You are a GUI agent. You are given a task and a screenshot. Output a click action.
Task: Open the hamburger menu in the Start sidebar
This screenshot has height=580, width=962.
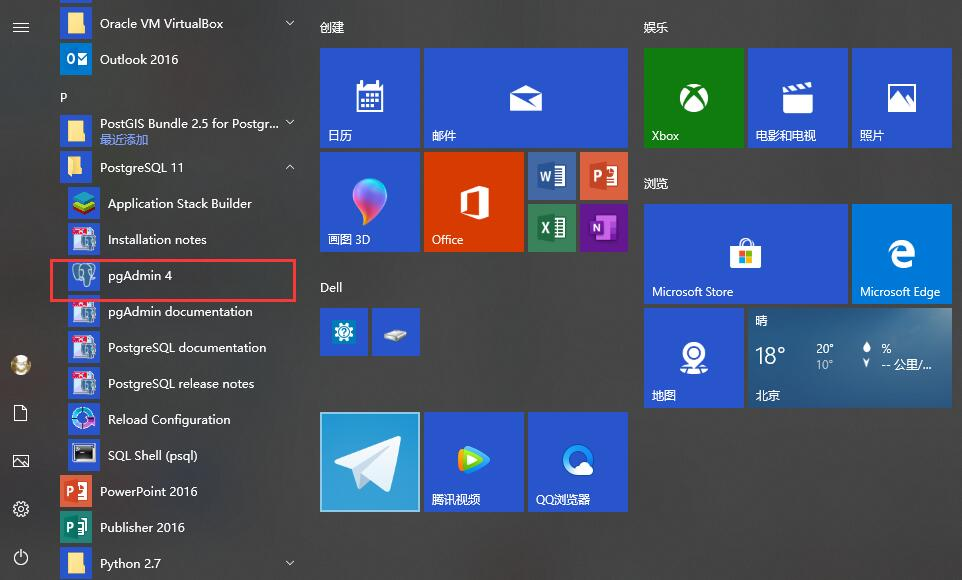(x=21, y=27)
